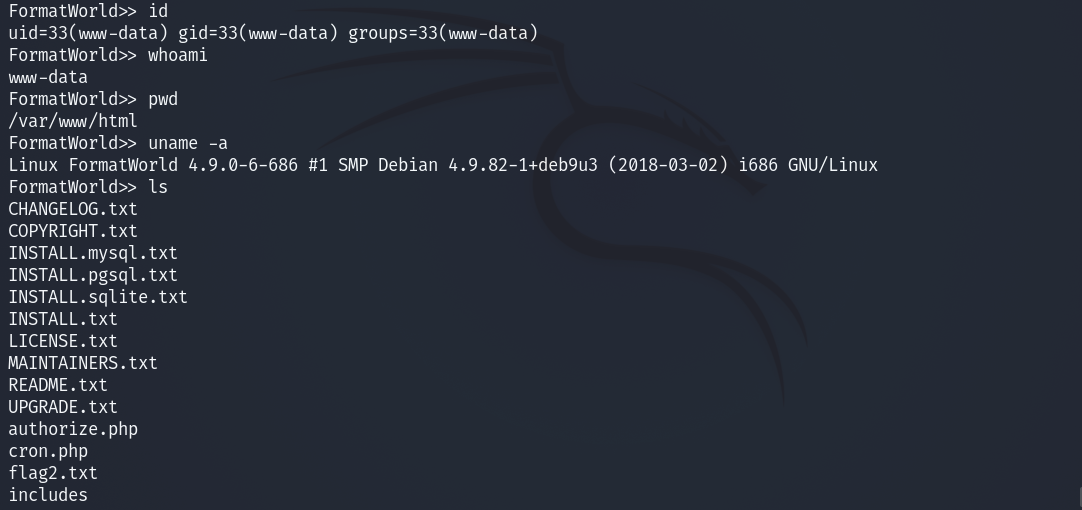Point to INSTALL.sqlite.txt in the listing
Viewport: 1082px width, 510px height.
[98, 297]
